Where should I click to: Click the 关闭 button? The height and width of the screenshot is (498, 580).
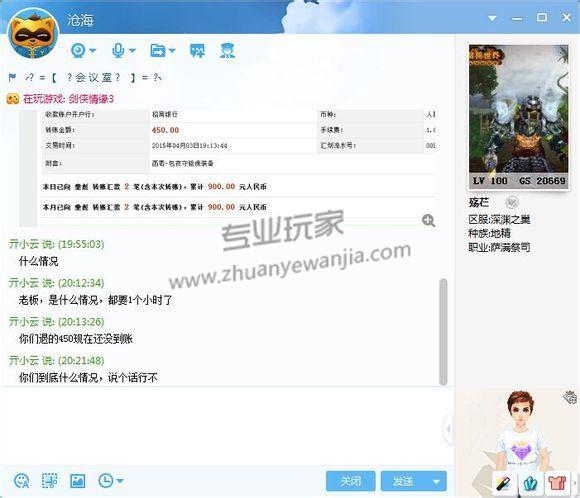(350, 481)
